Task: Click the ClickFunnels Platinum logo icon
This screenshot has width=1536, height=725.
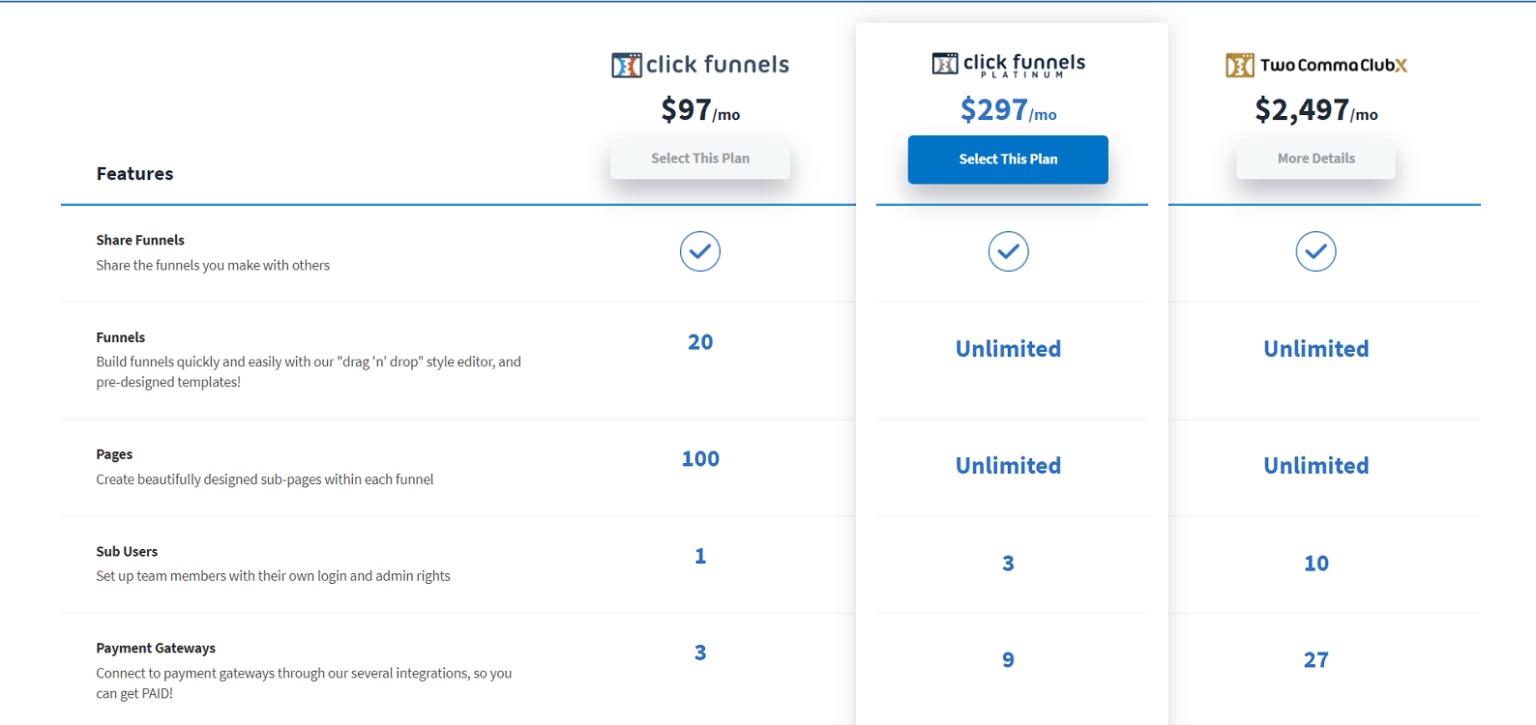Action: 945,64
